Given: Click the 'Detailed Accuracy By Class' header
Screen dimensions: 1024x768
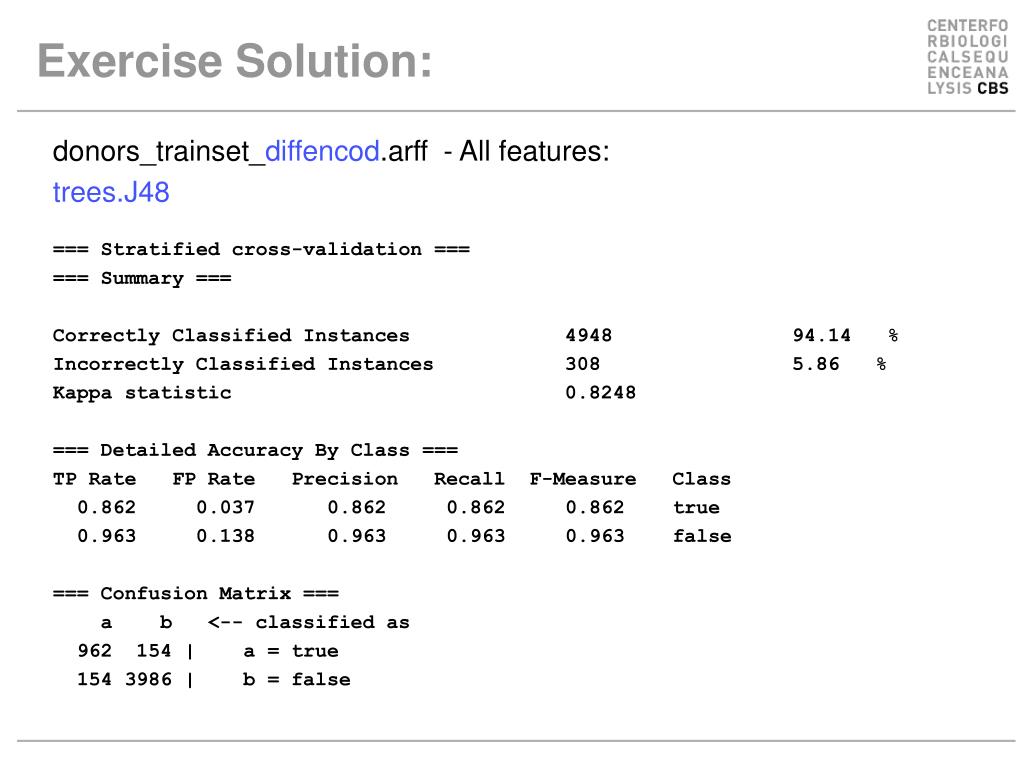Looking at the screenshot, I should [255, 451].
